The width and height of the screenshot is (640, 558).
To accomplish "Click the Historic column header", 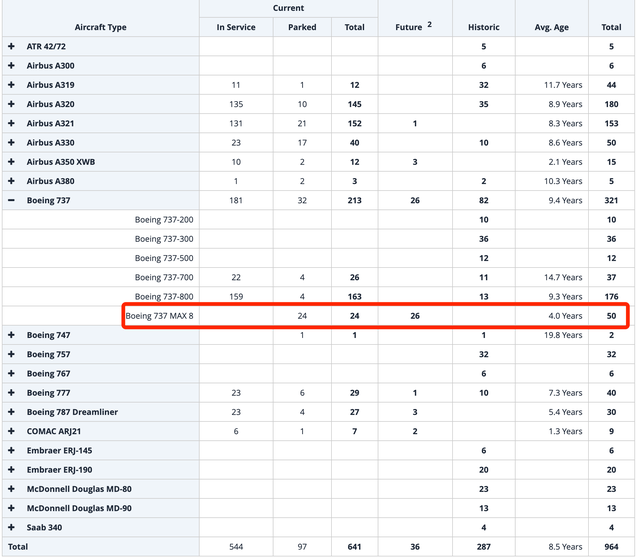I will (x=483, y=27).
